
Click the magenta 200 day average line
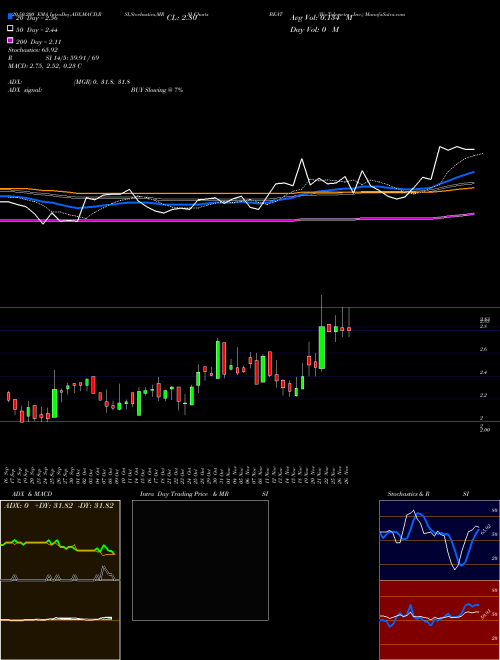tap(237, 219)
